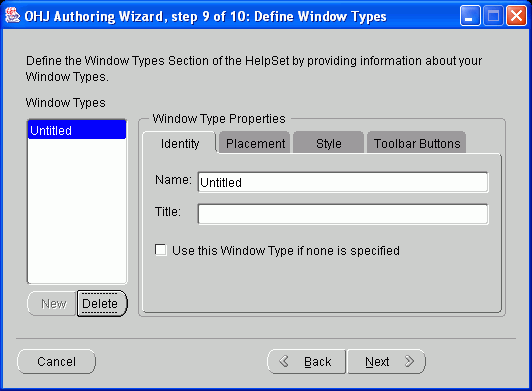The height and width of the screenshot is (391, 532).
Task: Open the Toolbar Buttons tab
Action: (x=417, y=143)
